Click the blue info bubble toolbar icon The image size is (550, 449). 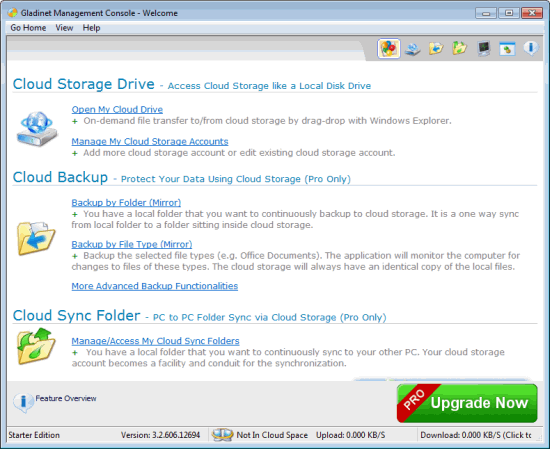coord(531,48)
